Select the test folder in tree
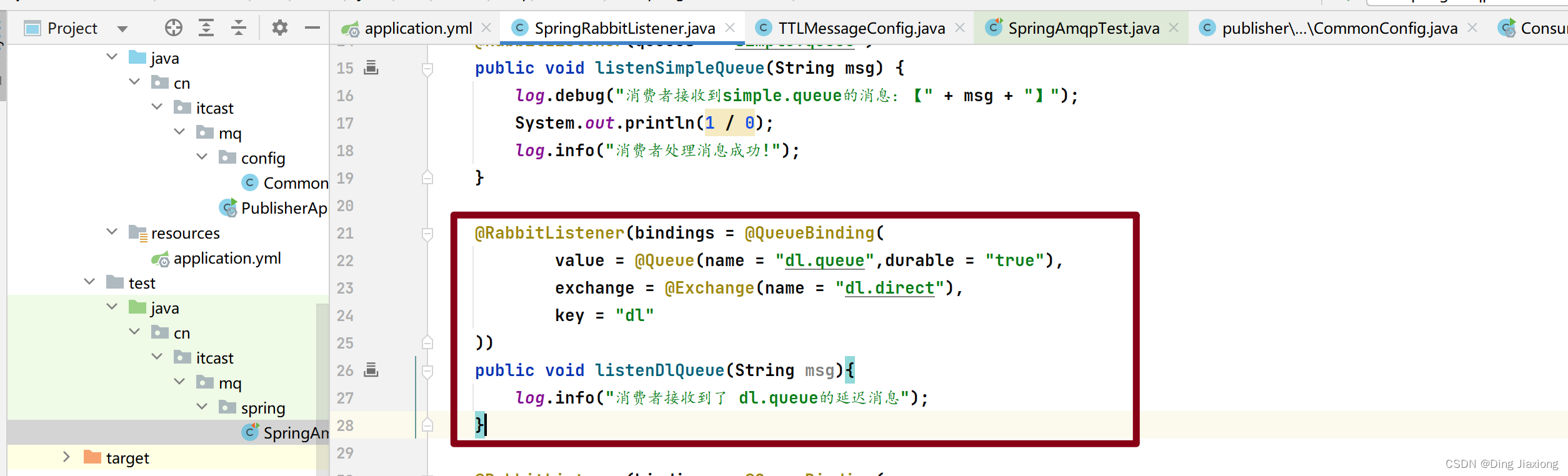 [x=131, y=283]
